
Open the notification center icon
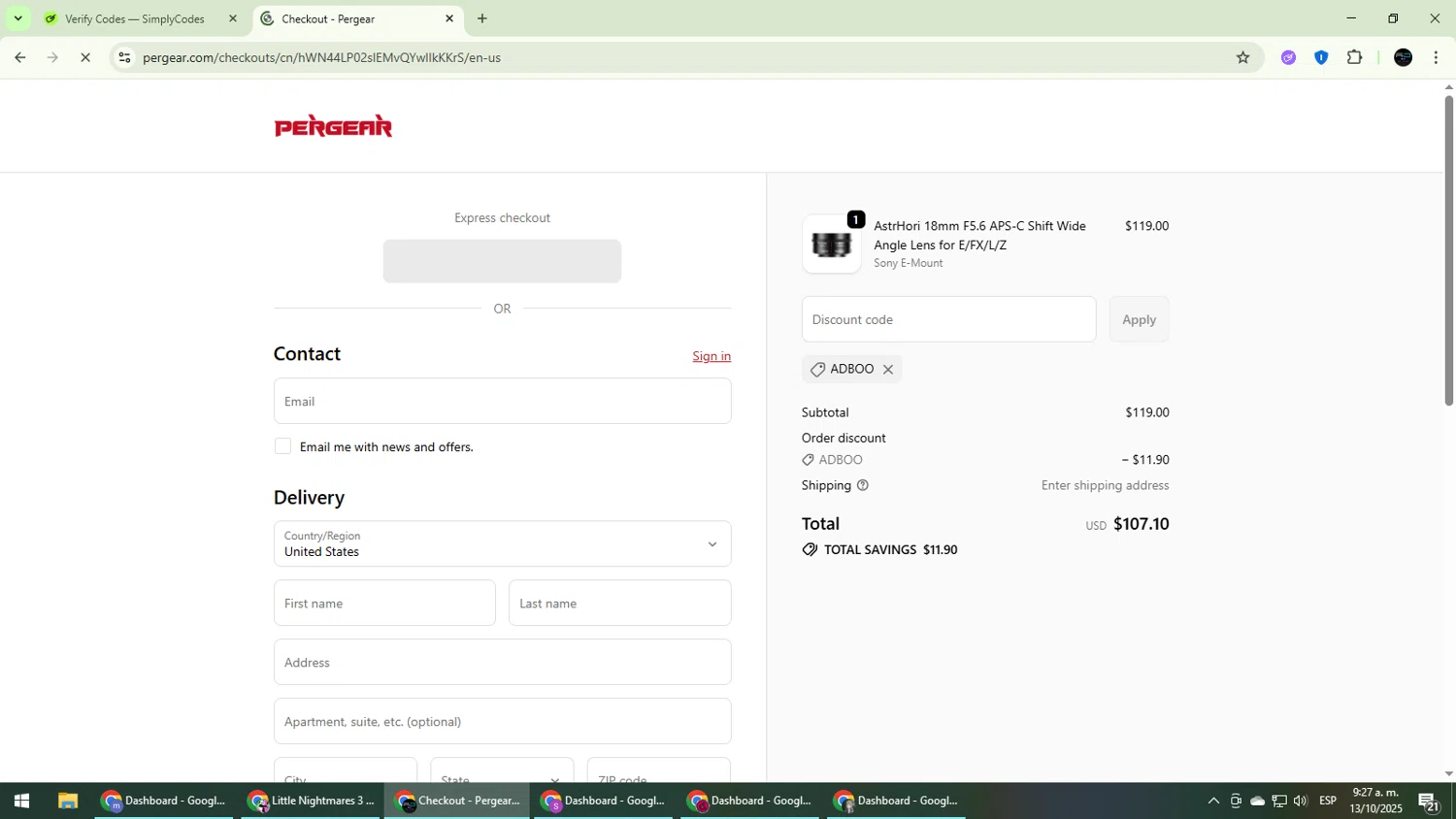coord(1429,802)
